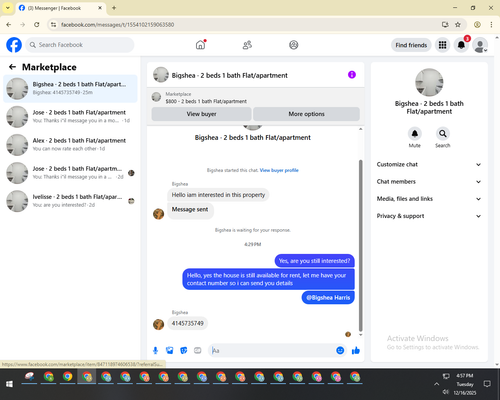Open the View buyer profile link
Image resolution: width=500 pixels, height=400 pixels.
(x=279, y=170)
